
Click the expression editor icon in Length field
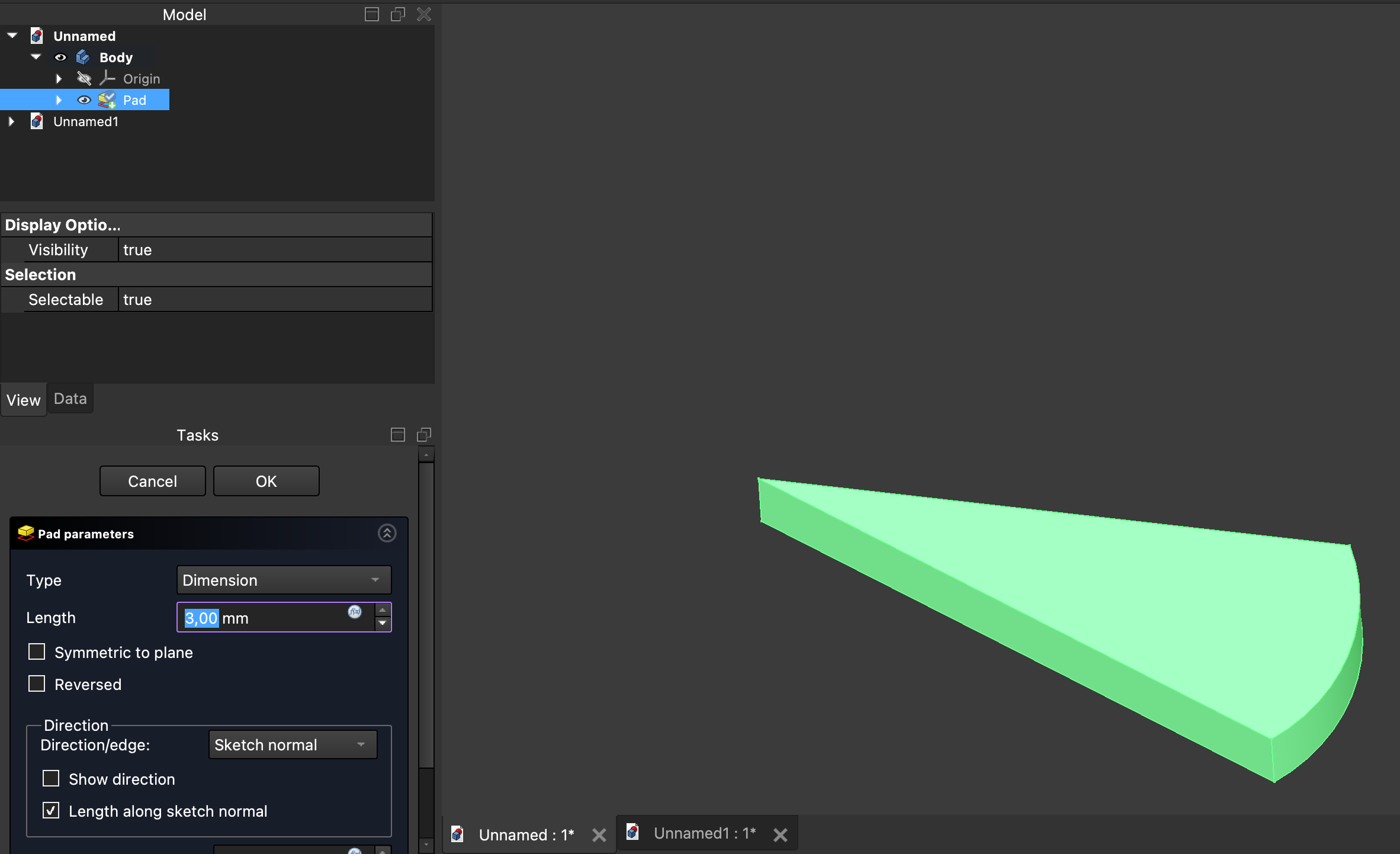point(355,612)
